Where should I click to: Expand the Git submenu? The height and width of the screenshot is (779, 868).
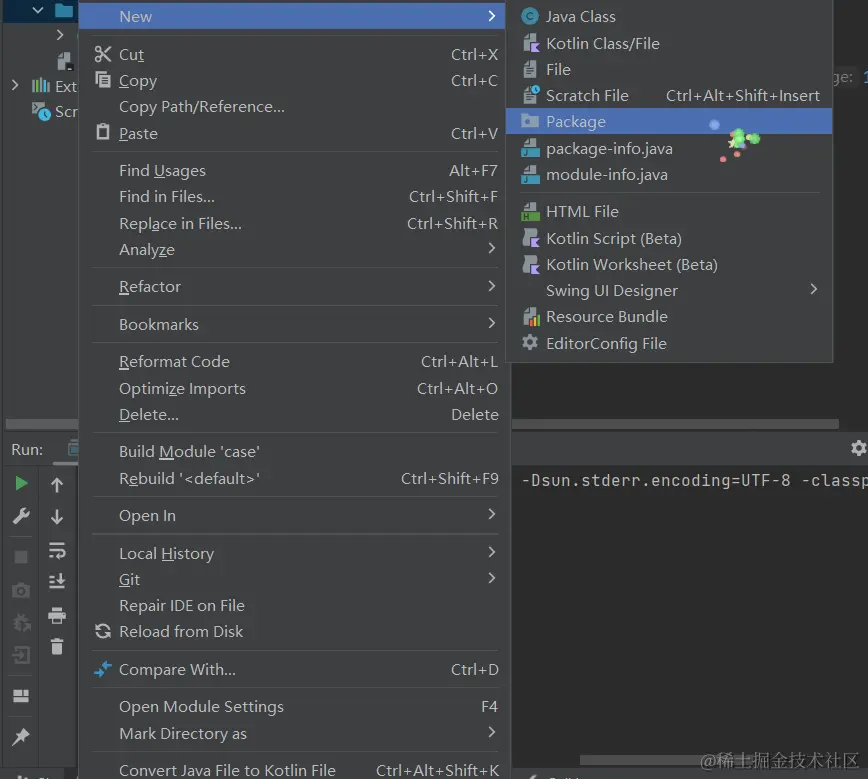coord(492,578)
